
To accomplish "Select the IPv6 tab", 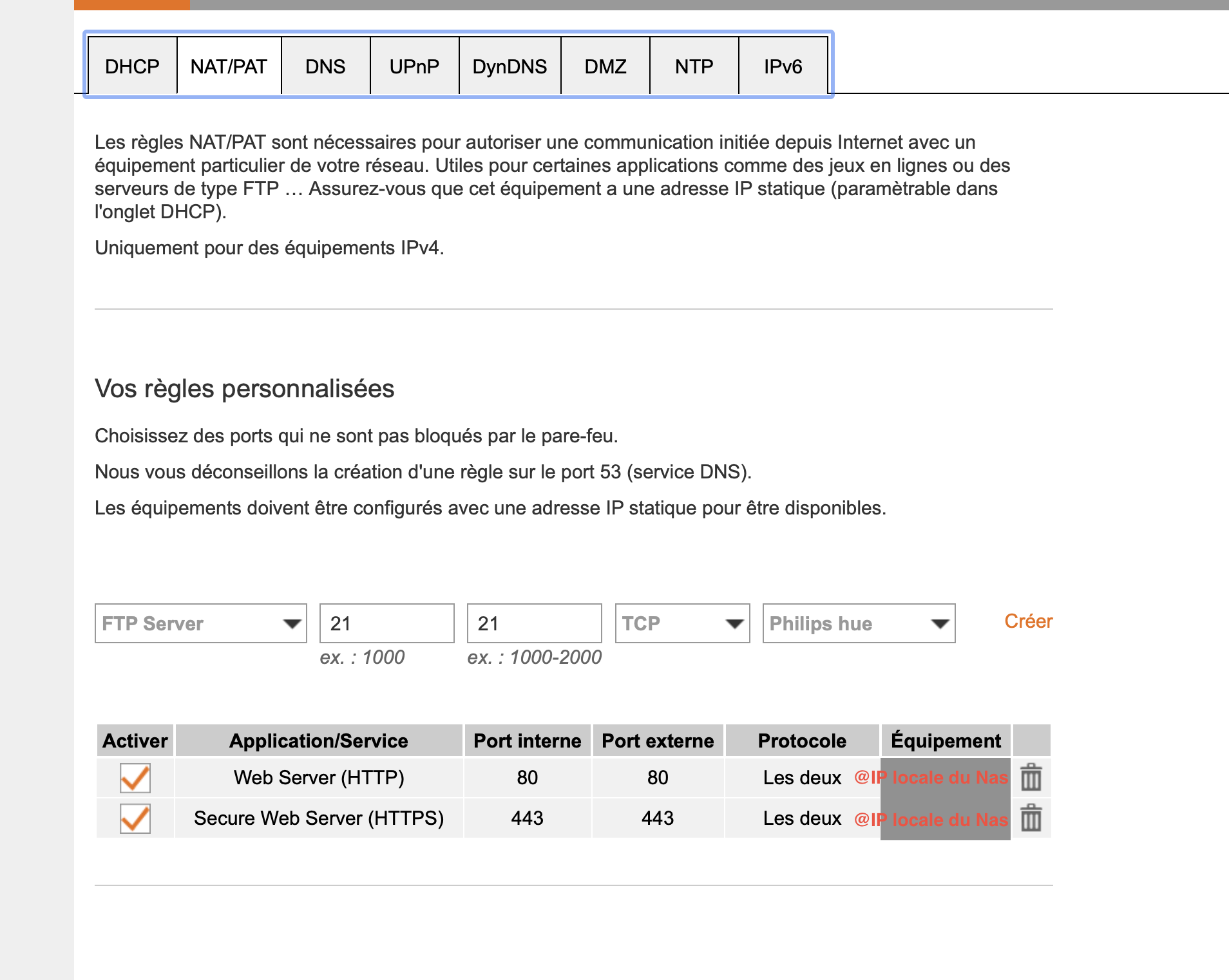I will 783,66.
